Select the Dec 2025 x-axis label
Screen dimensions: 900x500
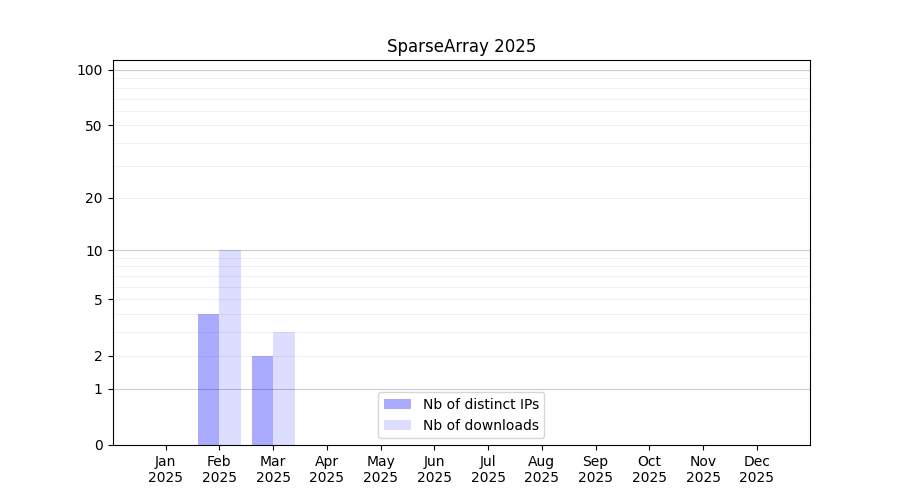click(x=757, y=469)
